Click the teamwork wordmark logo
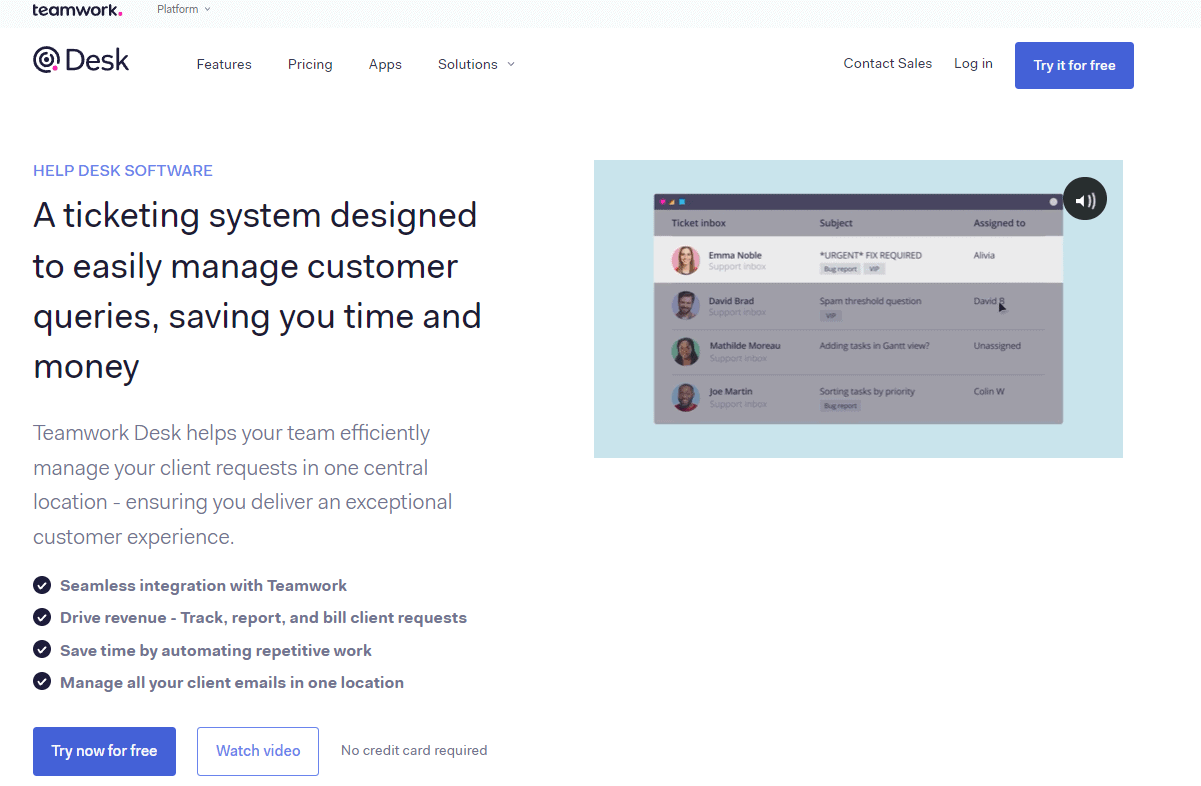Image resolution: width=1201 pixels, height=786 pixels. point(77,9)
